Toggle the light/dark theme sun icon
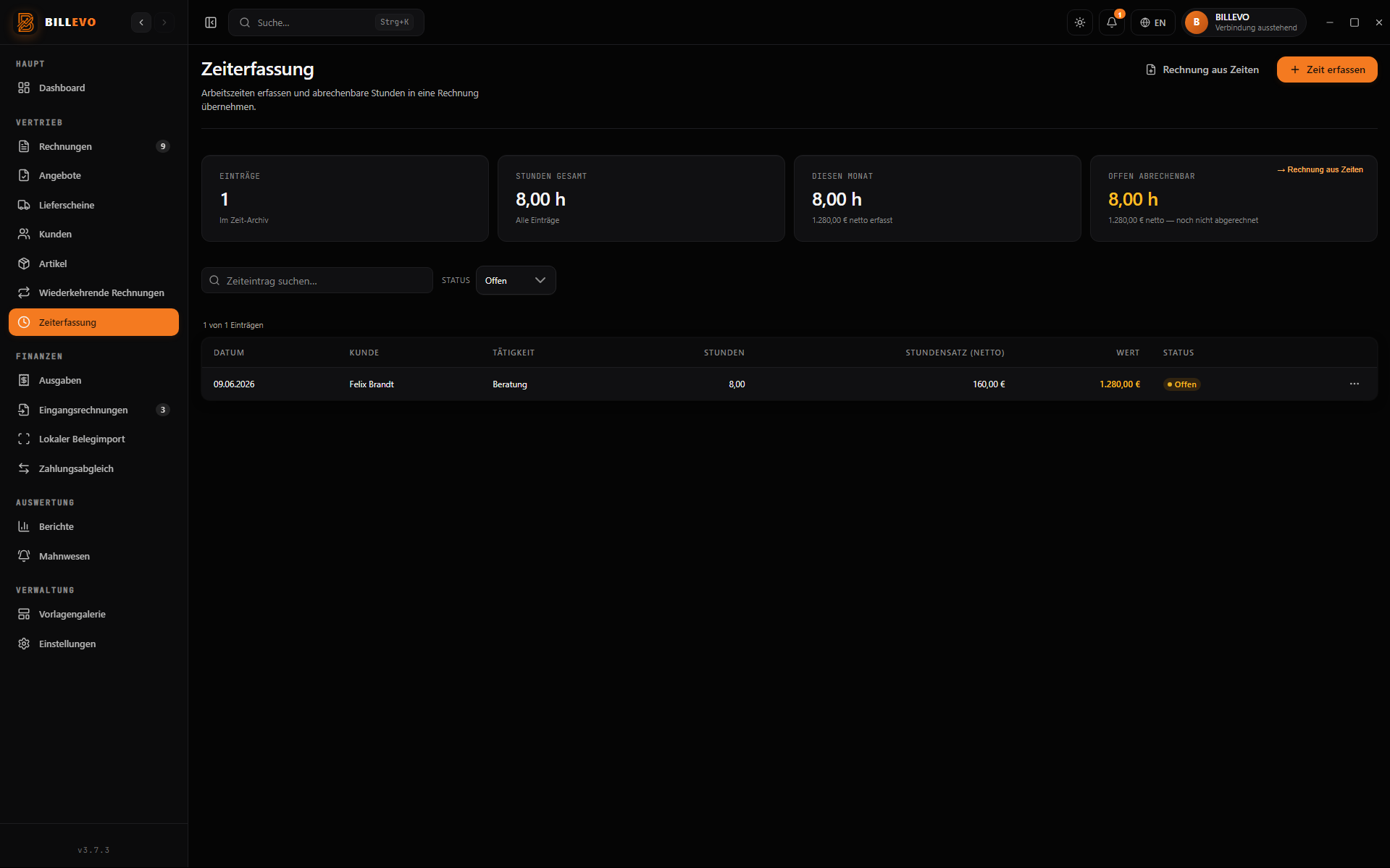 (1080, 22)
